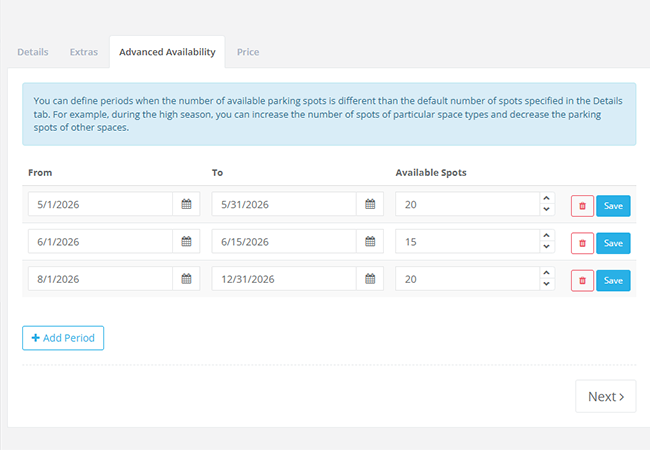Save the 8/1/2026 to 12/31/2026 period
This screenshot has height=450, width=650.
tap(613, 281)
